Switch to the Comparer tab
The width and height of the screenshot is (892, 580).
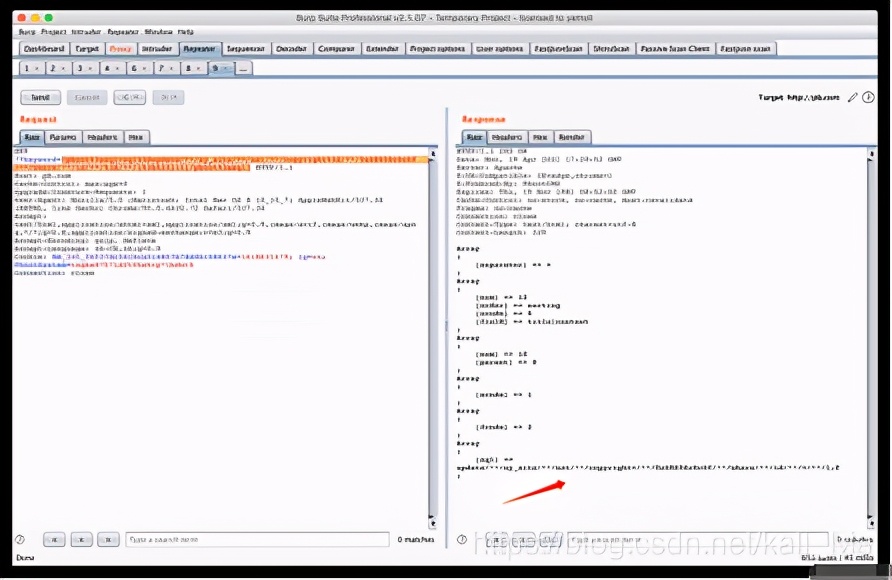coord(336,49)
